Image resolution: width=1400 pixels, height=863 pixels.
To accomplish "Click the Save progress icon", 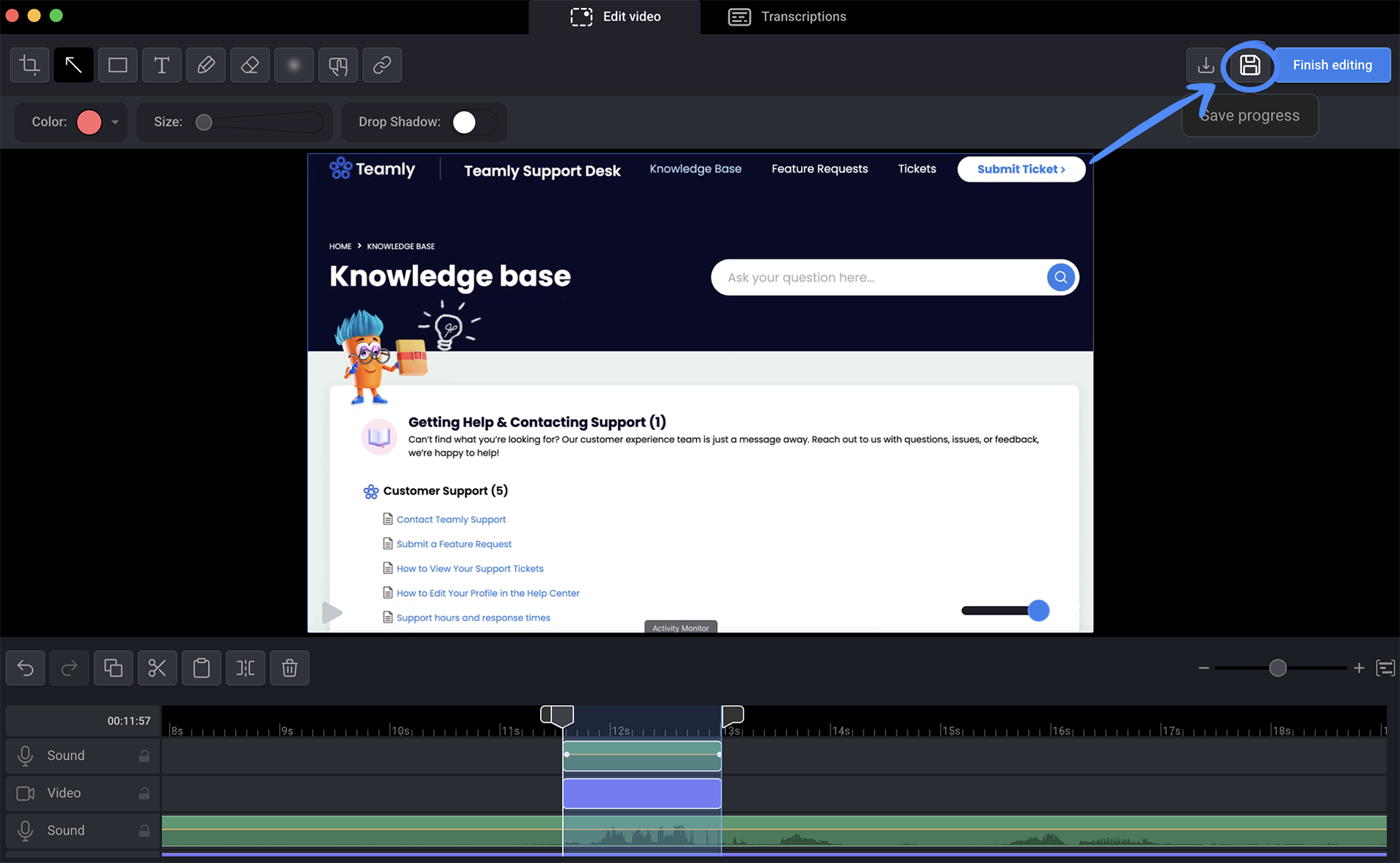I will pyautogui.click(x=1249, y=65).
